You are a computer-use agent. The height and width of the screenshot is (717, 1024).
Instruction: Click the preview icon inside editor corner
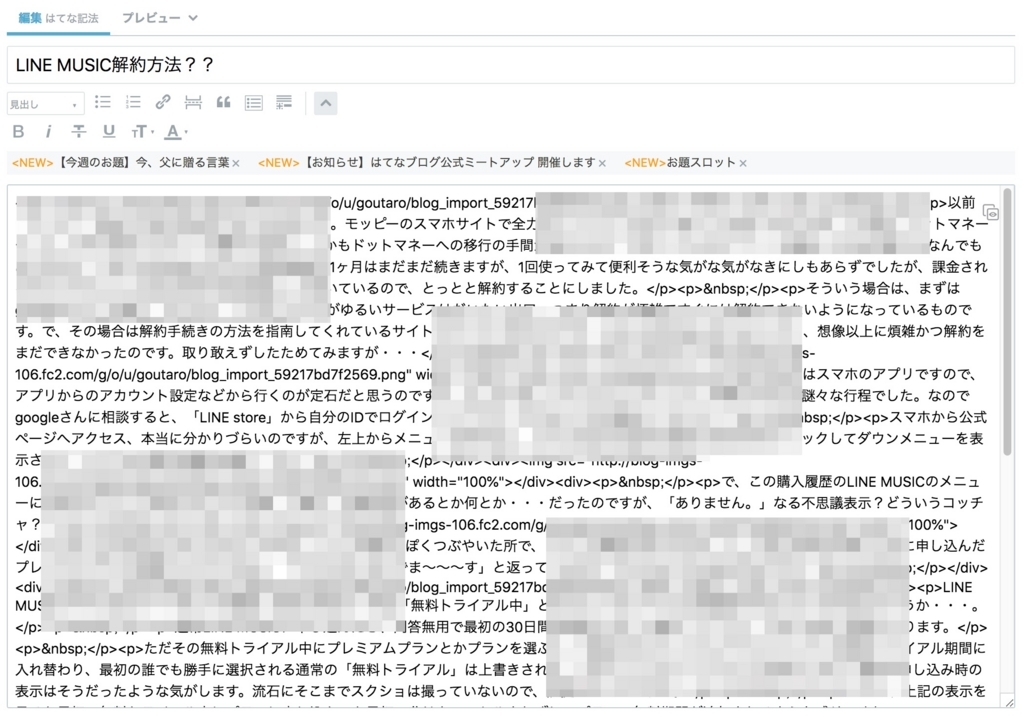point(991,212)
